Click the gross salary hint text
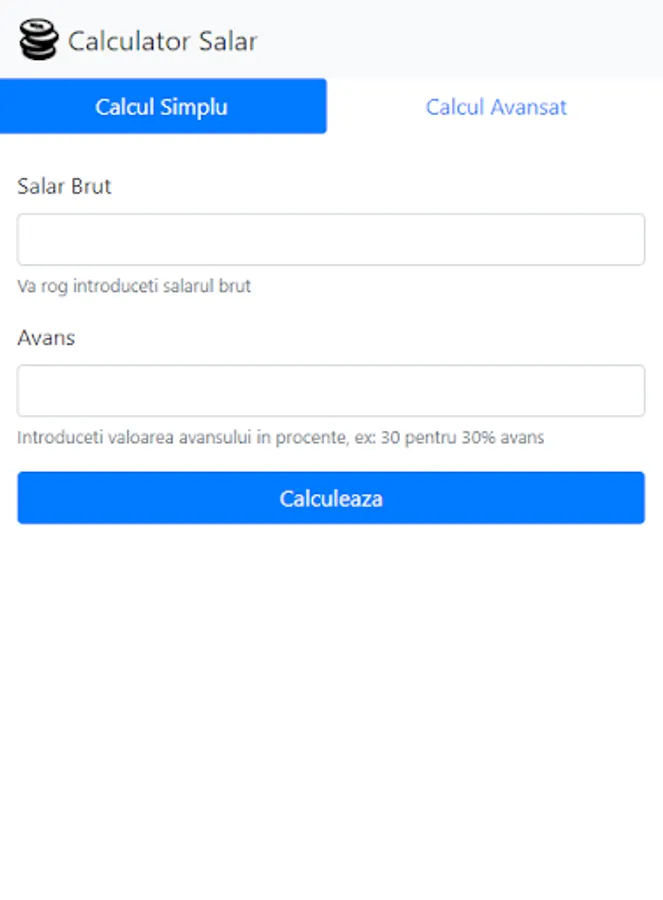 (x=134, y=287)
